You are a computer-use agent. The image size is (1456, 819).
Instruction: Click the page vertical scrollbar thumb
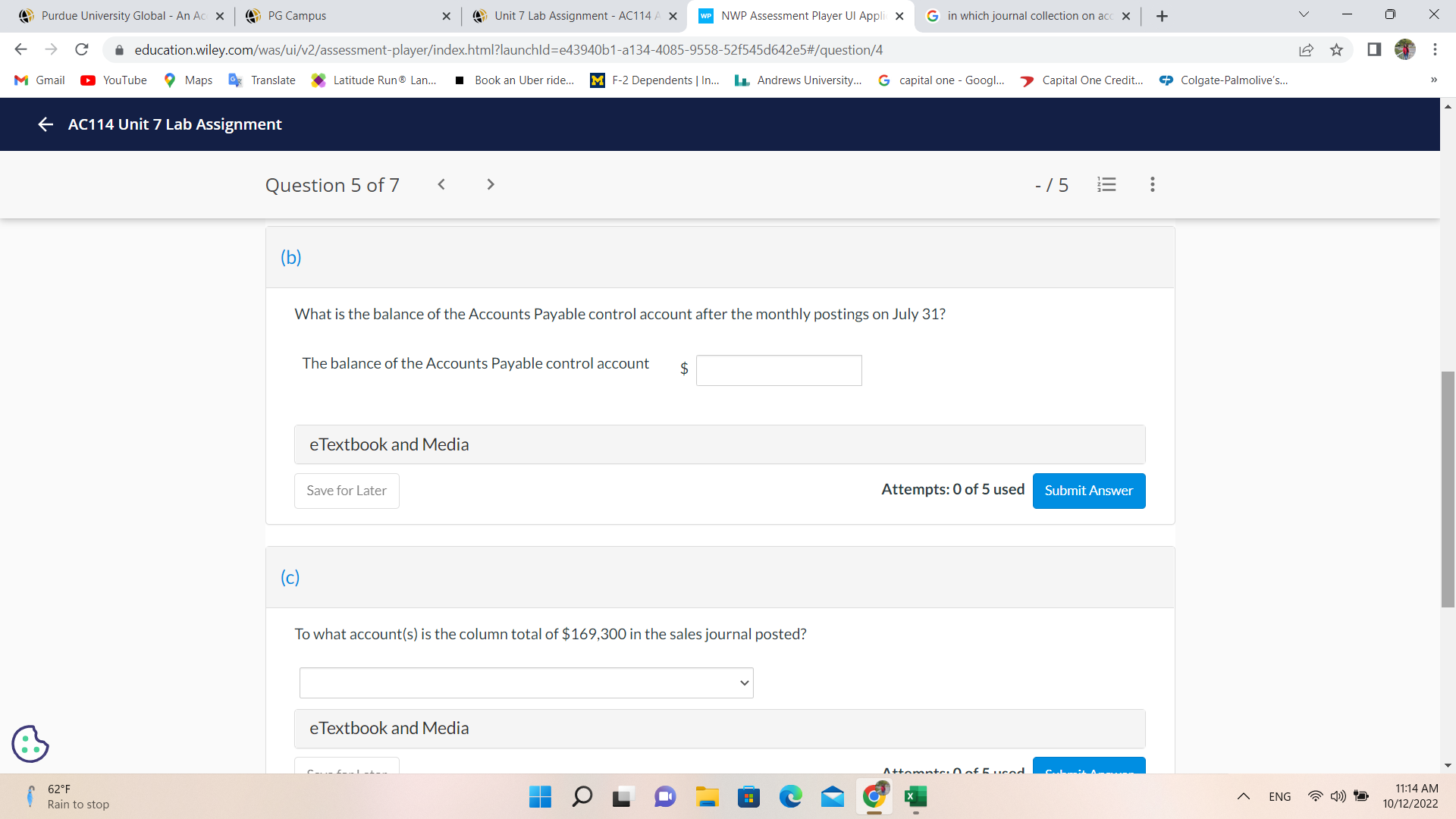click(1448, 489)
